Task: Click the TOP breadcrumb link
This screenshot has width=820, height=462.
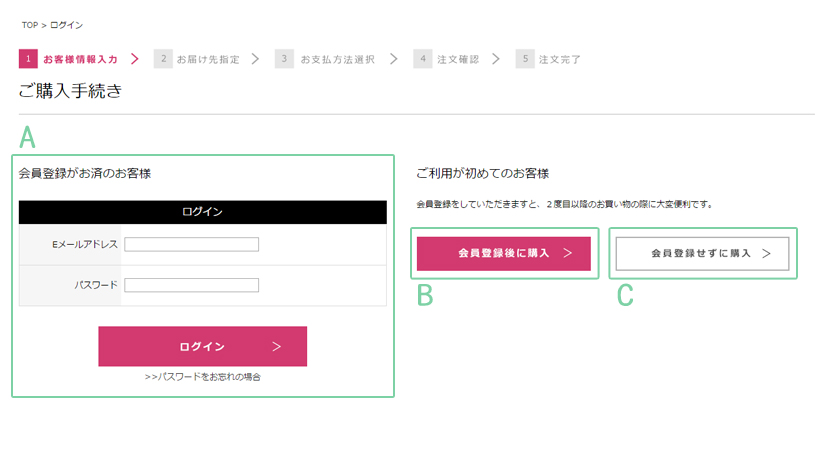Action: coord(30,24)
